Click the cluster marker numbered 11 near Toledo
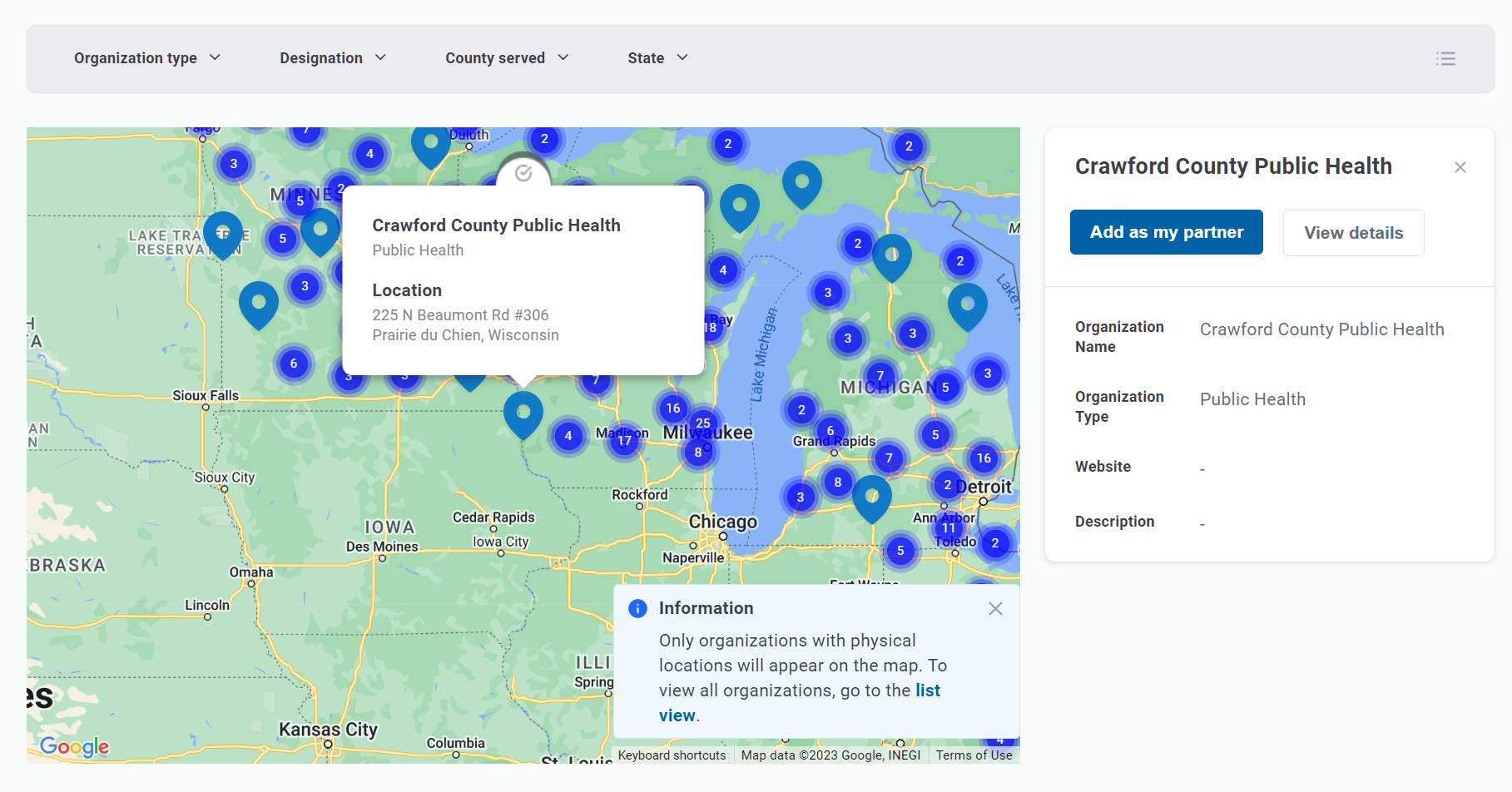This screenshot has height=792, width=1512. pyautogui.click(x=949, y=528)
